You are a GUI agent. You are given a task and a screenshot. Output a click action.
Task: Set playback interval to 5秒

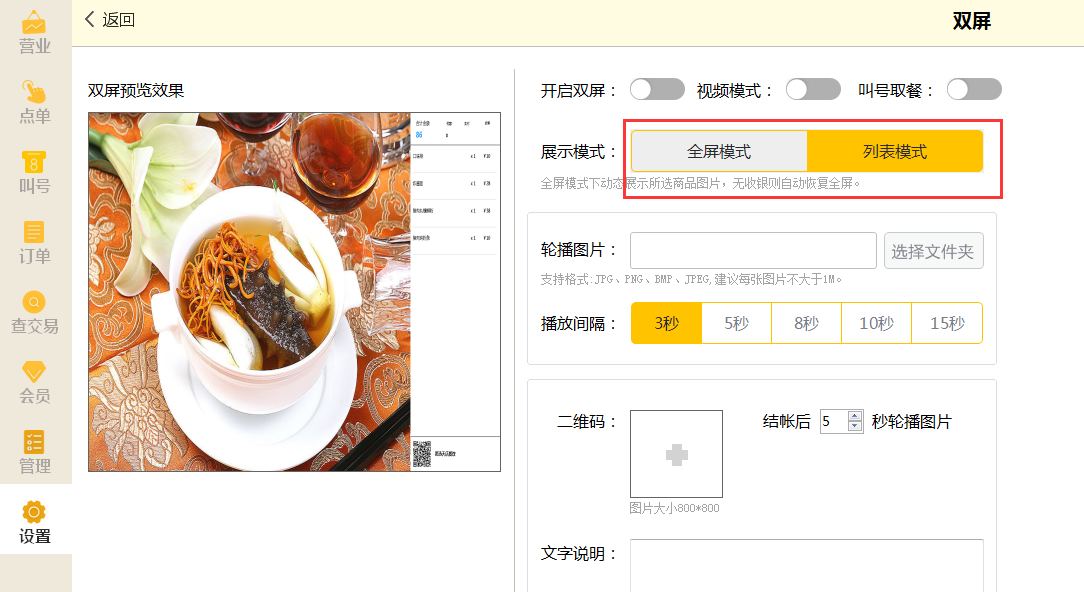pos(736,324)
